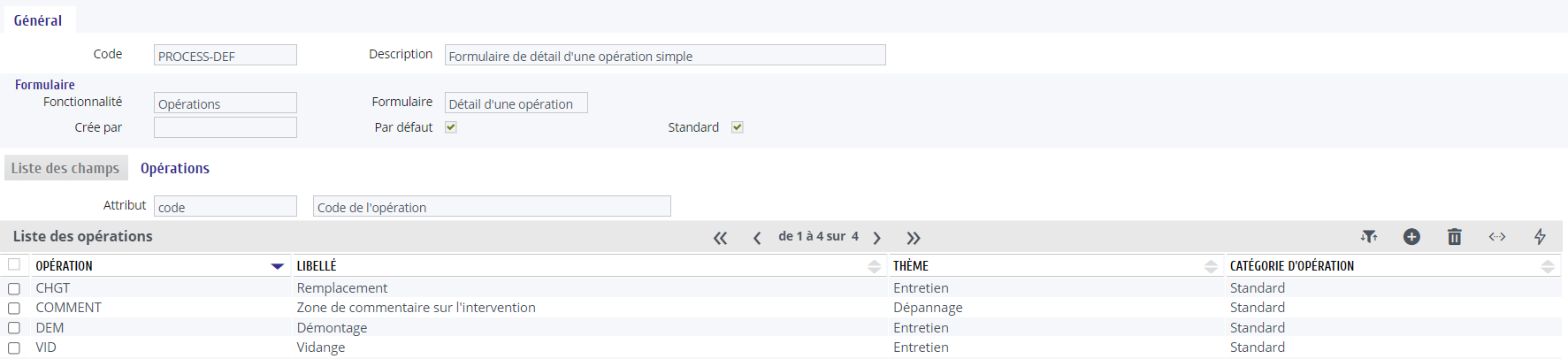Toggle the Standard checkbox
The height and width of the screenshot is (359, 1568).
738,127
